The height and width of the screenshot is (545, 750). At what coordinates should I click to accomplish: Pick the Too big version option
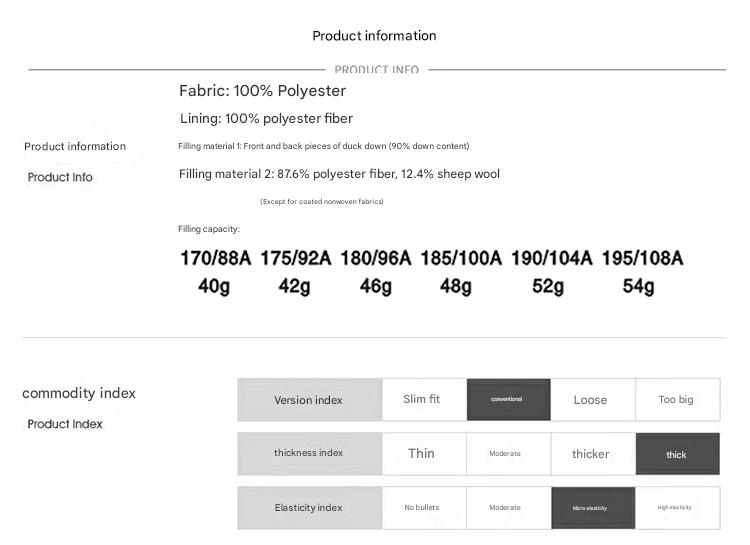click(676, 399)
